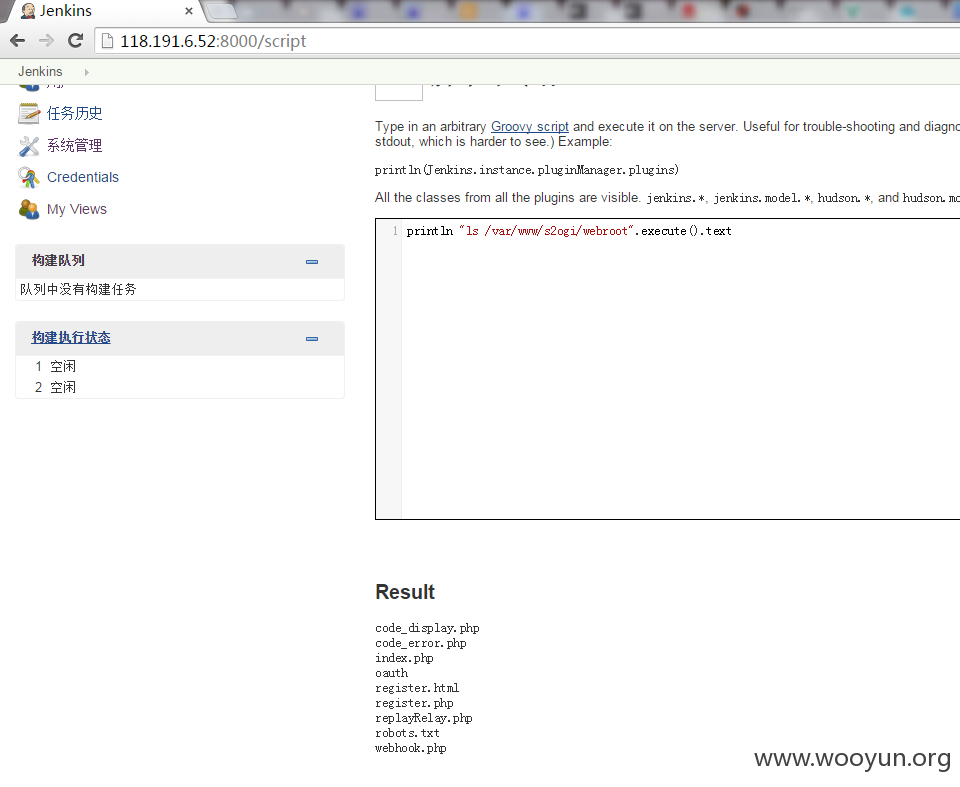
Task: Click the Credentials keys icon
Action: 29,177
